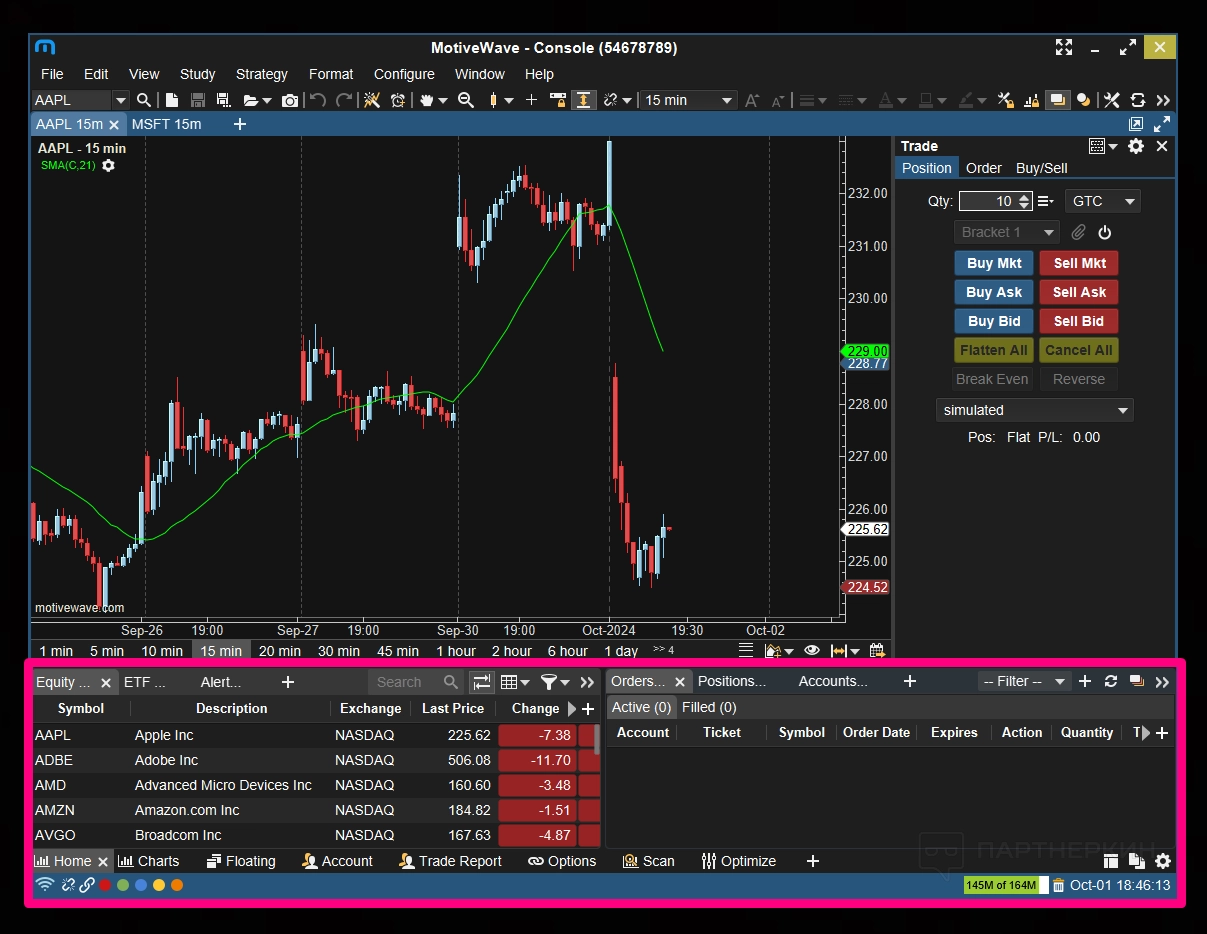This screenshot has width=1207, height=934.
Task: Show the Filled (0) orders list
Action: point(709,707)
